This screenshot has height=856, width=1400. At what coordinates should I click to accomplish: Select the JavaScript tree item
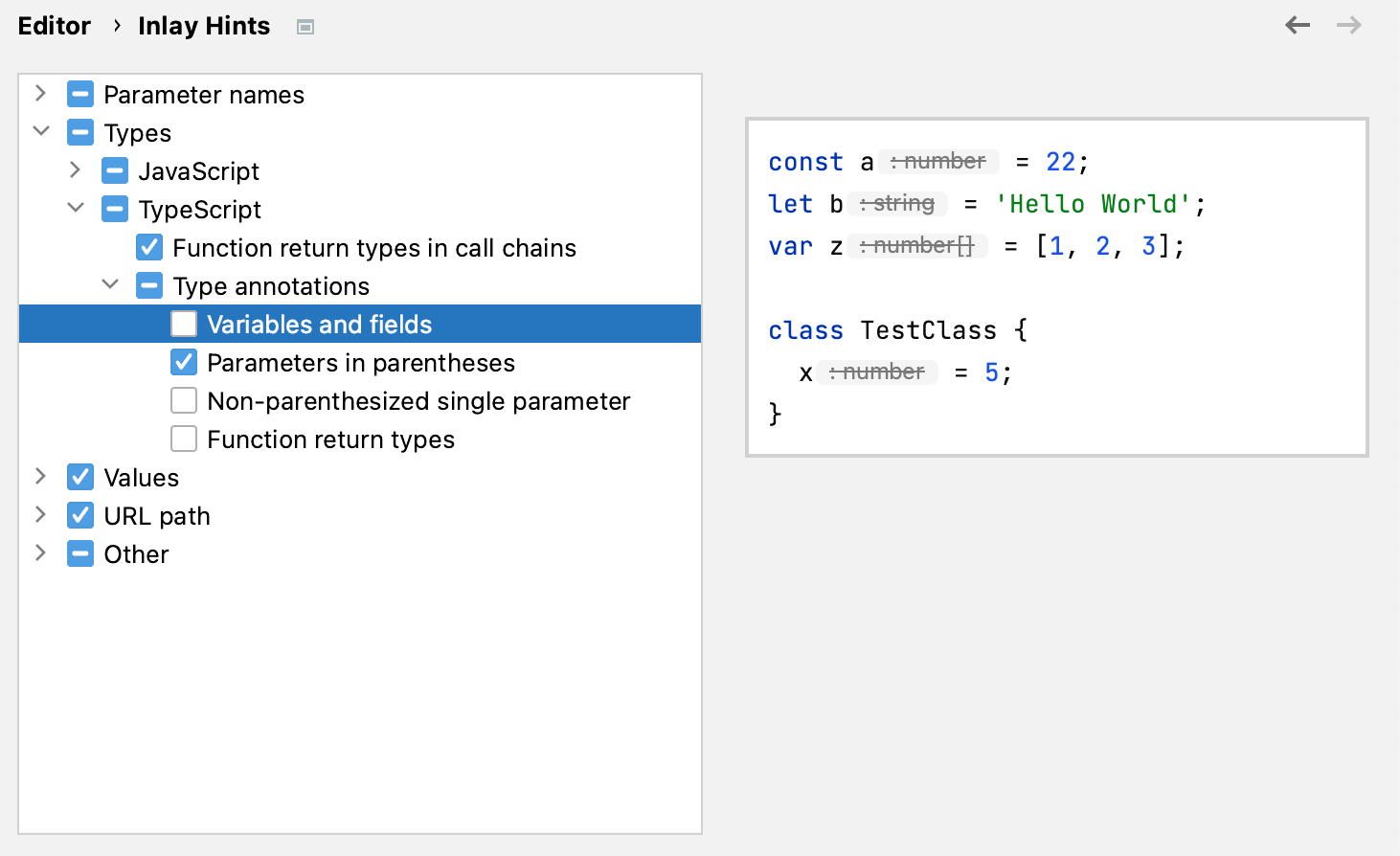coord(200,170)
